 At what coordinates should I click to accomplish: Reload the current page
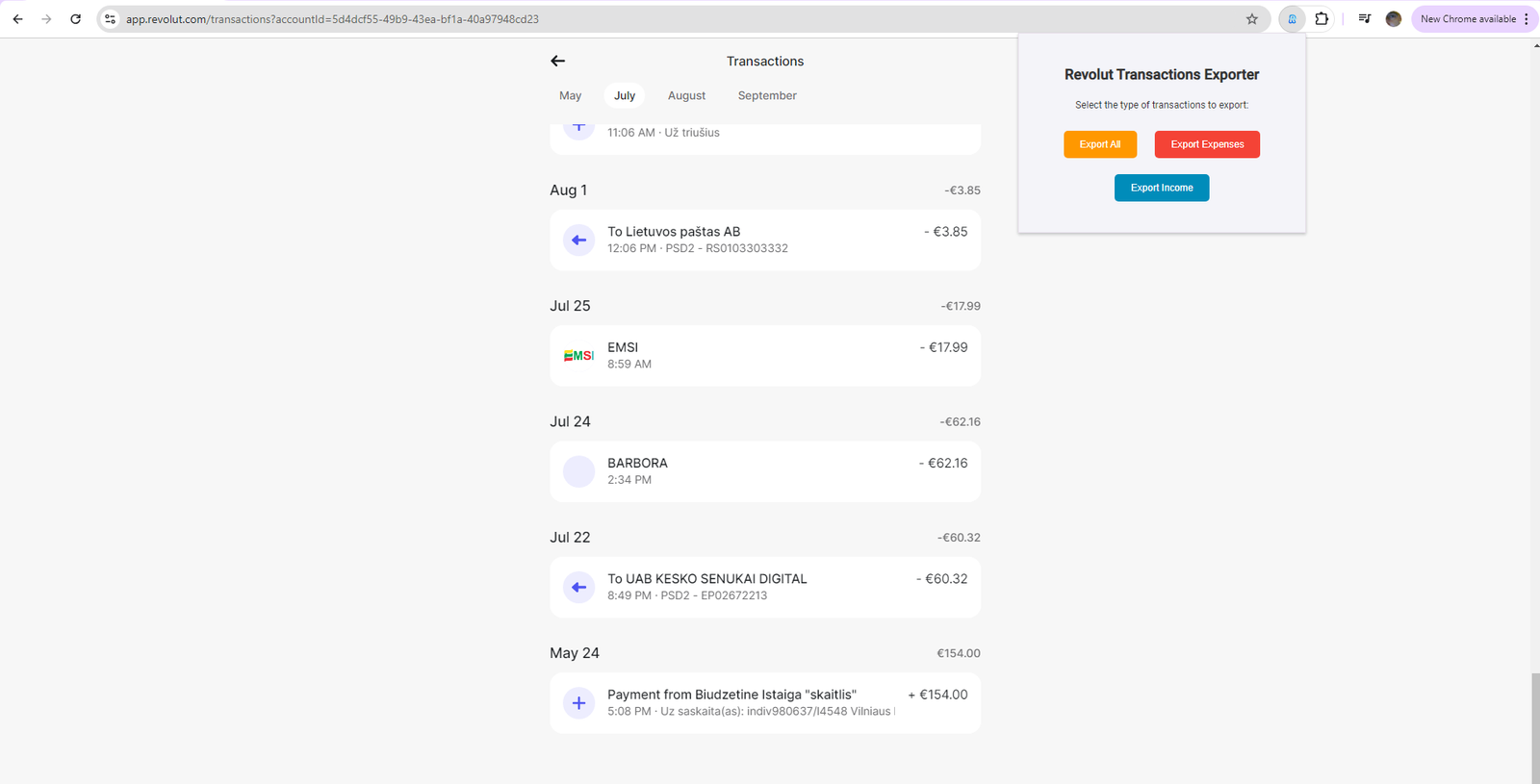pyautogui.click(x=75, y=18)
